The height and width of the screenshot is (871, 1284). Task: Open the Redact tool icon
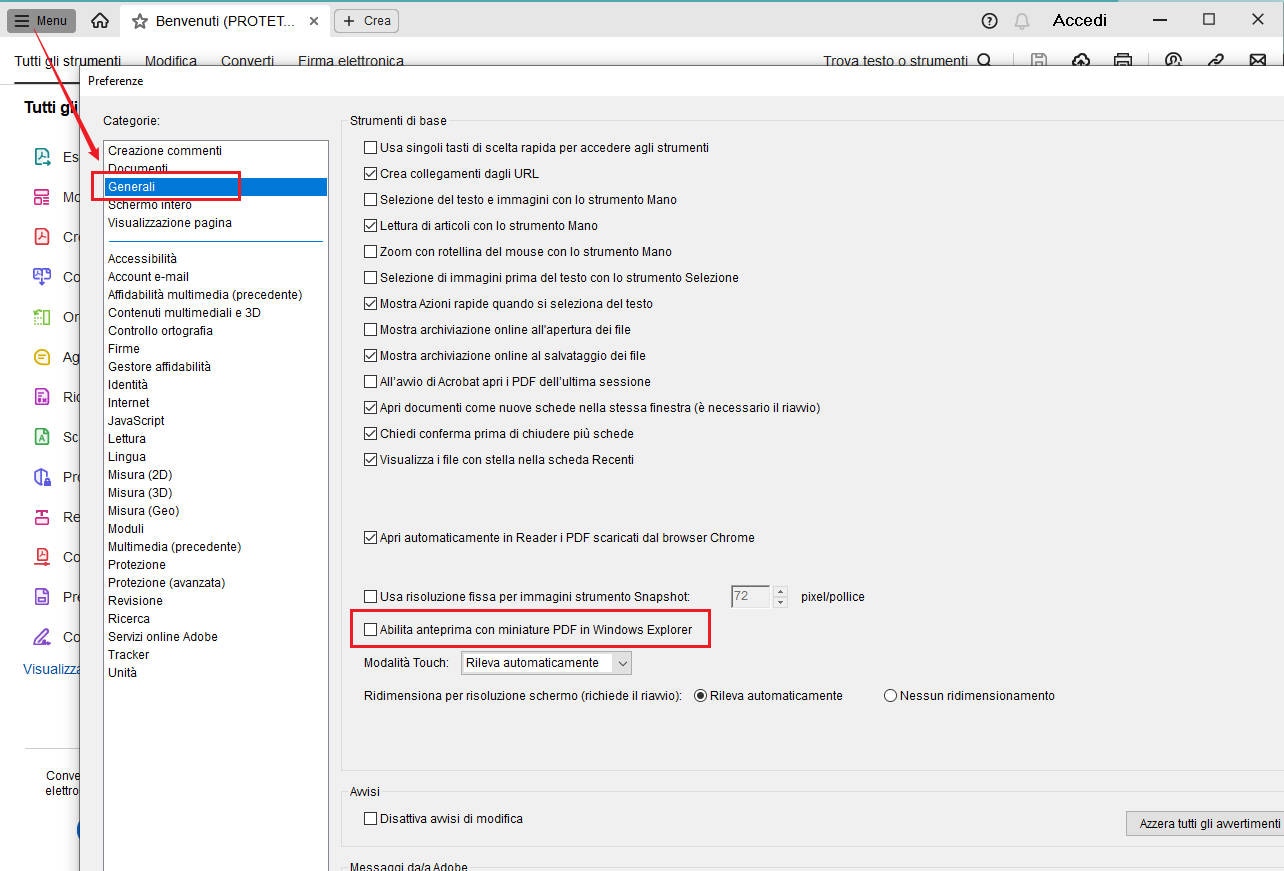point(42,517)
